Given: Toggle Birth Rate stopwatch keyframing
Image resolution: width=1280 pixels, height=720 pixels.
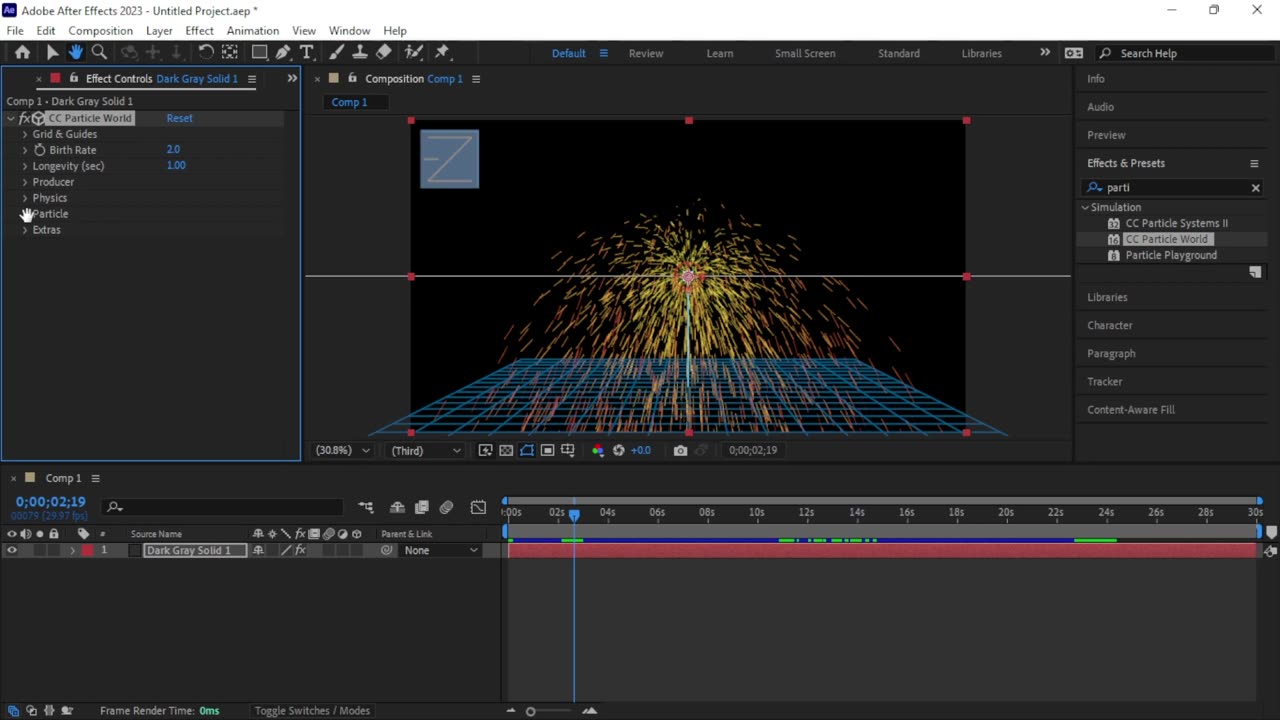Looking at the screenshot, I should [40, 150].
